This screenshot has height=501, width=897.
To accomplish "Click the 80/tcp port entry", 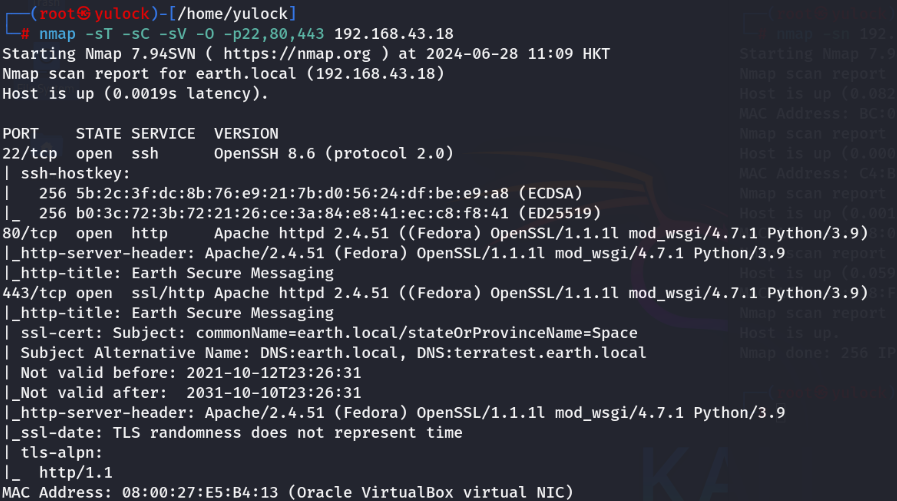I will coord(30,233).
